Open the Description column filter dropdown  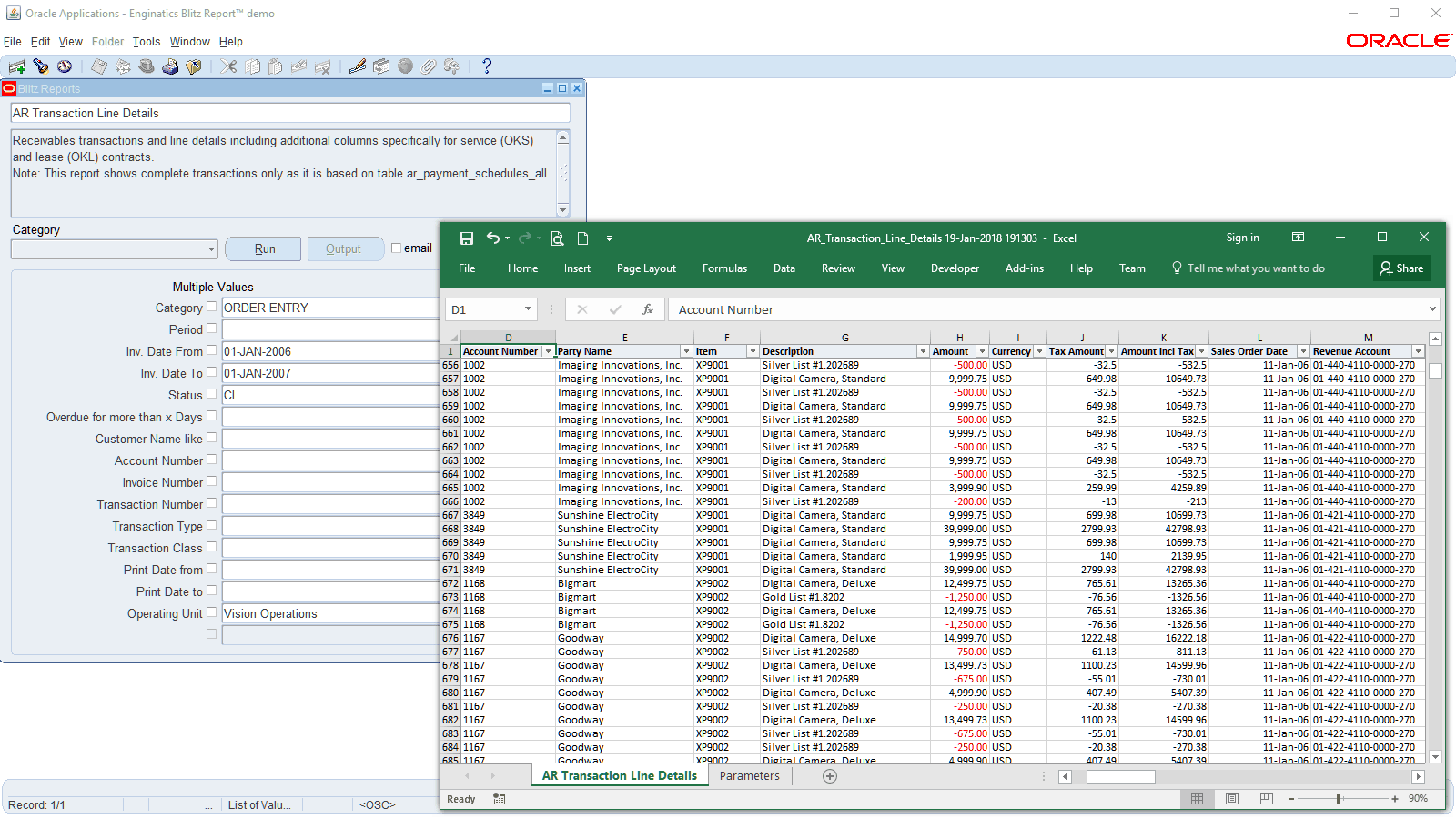tap(923, 351)
